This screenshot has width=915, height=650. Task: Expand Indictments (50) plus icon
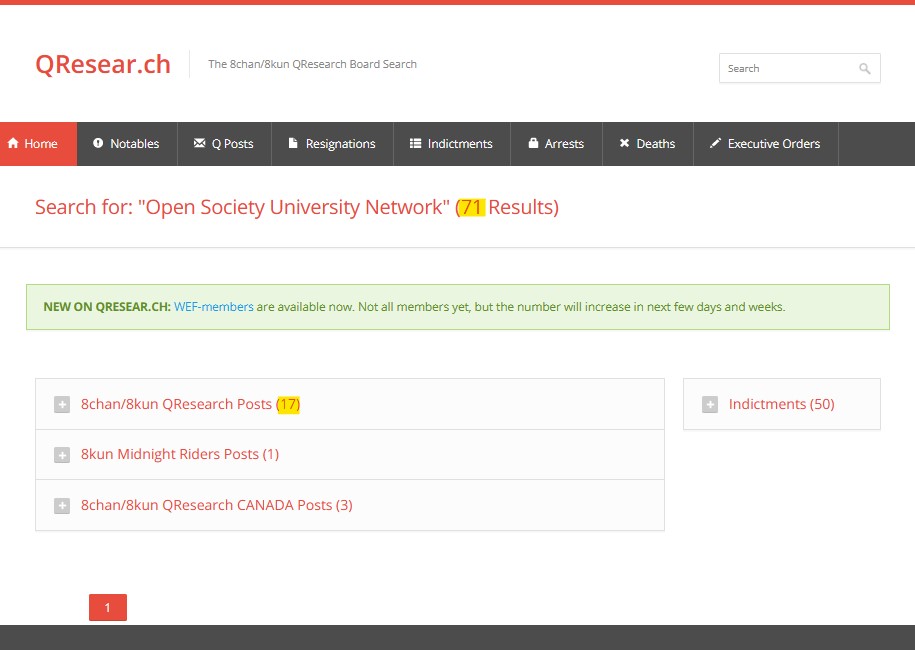[710, 404]
